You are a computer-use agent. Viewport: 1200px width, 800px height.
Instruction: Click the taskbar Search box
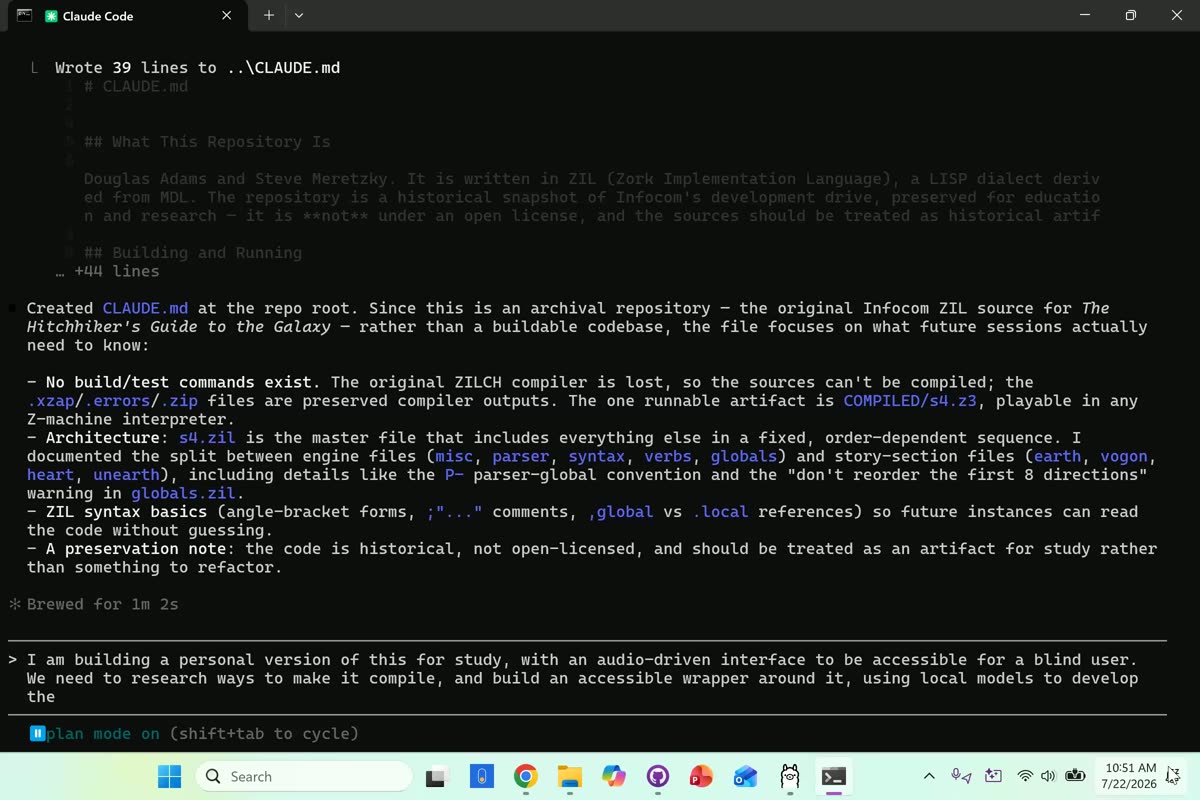(x=304, y=776)
